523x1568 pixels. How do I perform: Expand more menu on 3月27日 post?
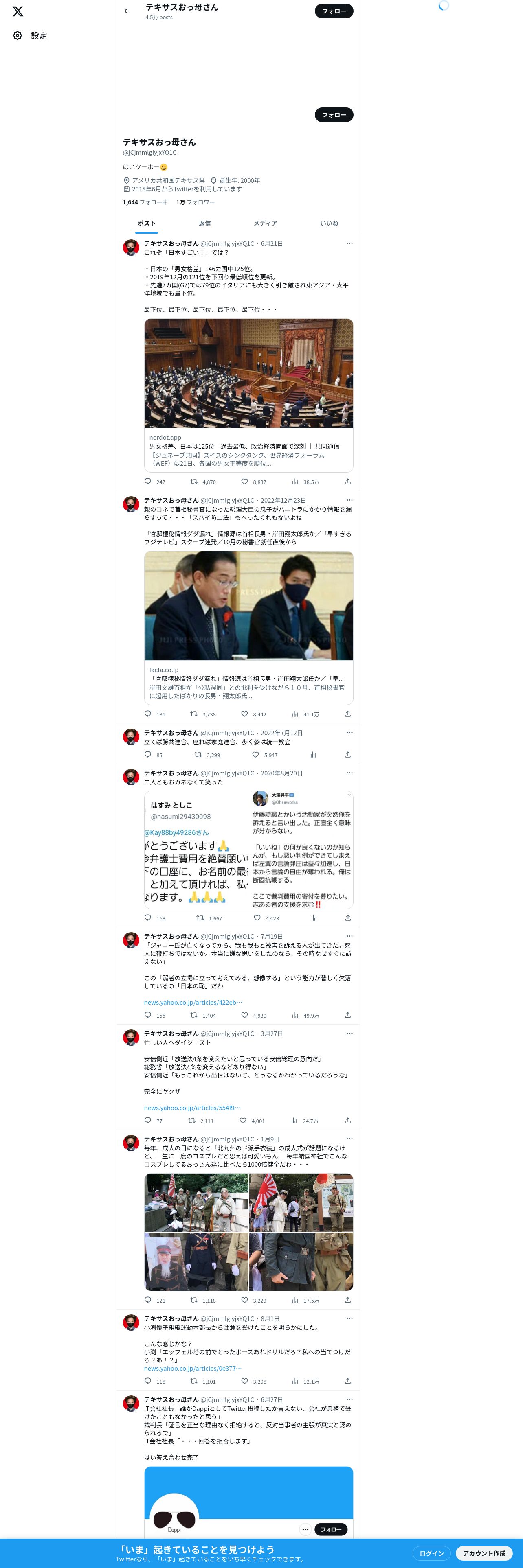349,1034
